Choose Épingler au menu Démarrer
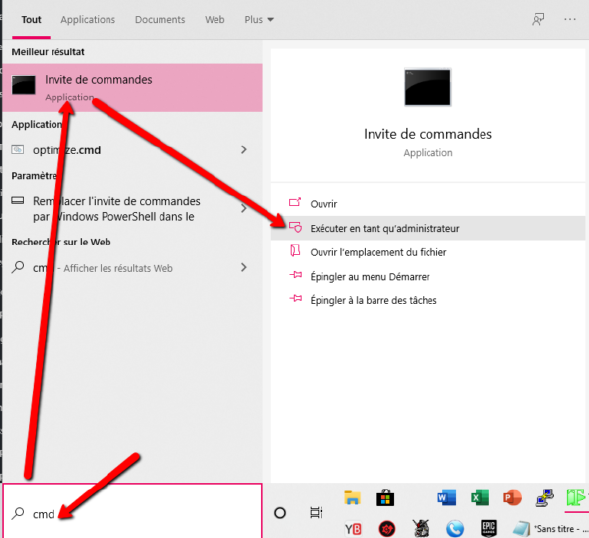The height and width of the screenshot is (538, 589). tap(428, 277)
